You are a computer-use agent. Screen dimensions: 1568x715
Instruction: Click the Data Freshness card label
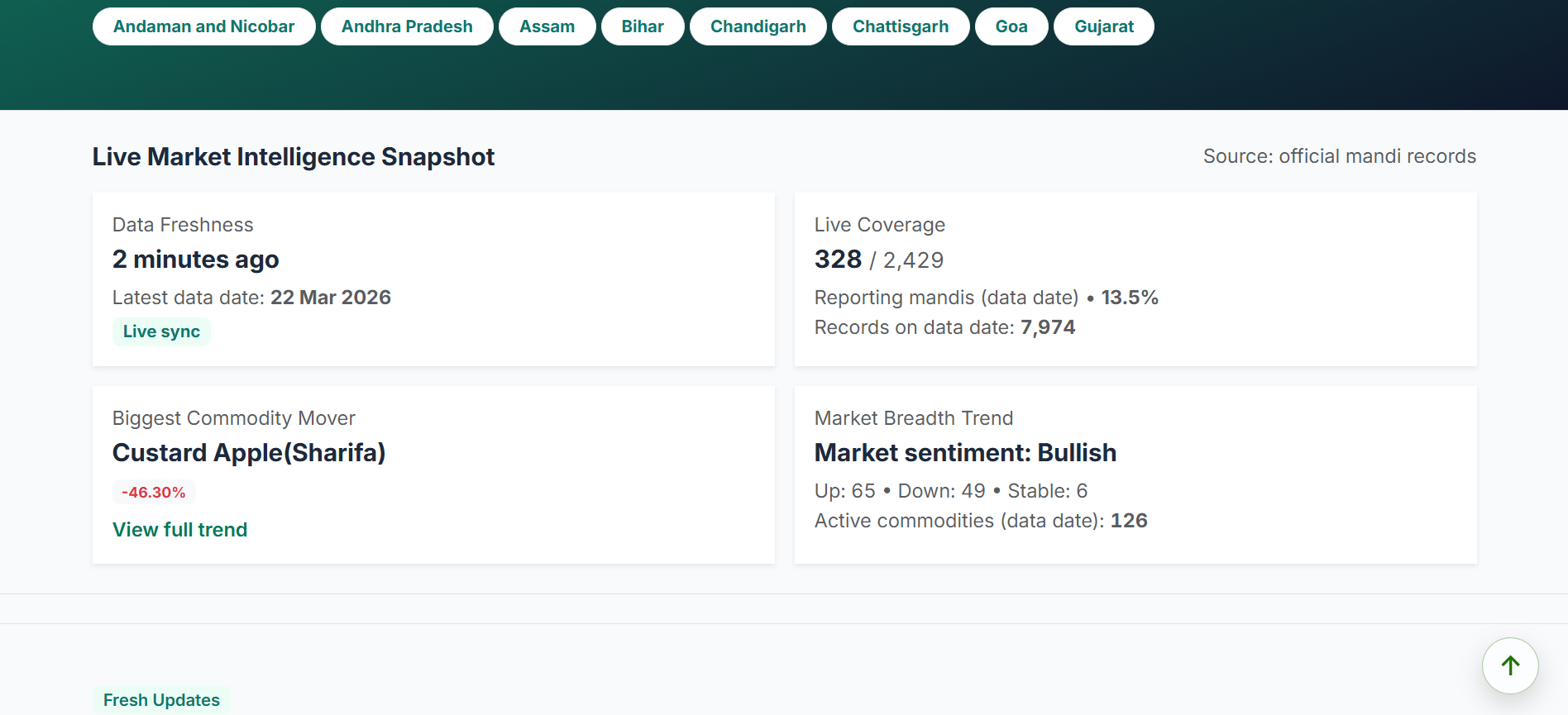click(183, 225)
